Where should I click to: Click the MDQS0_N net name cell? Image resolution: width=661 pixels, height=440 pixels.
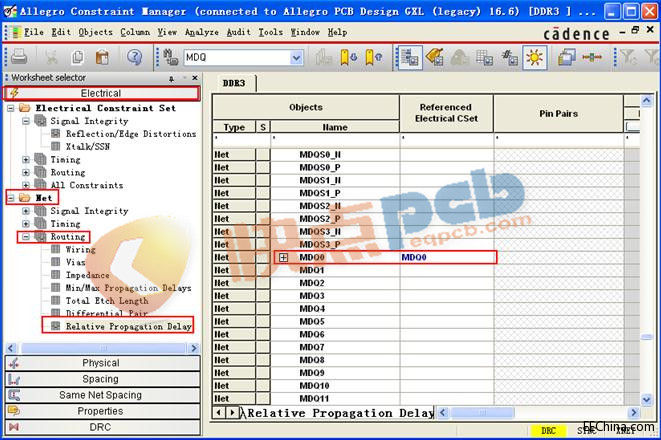(x=335, y=155)
